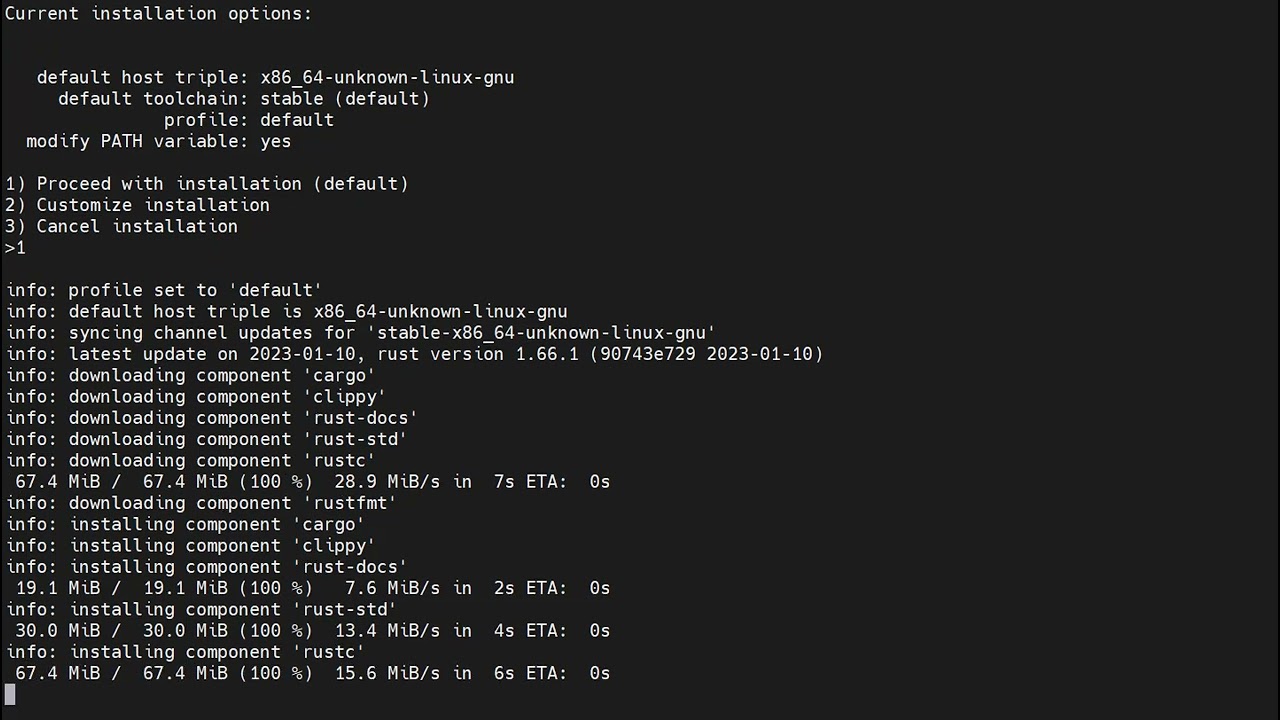Click the 'default toolchain: stable (default)' line
1280x720 pixels.
[x=243, y=99]
